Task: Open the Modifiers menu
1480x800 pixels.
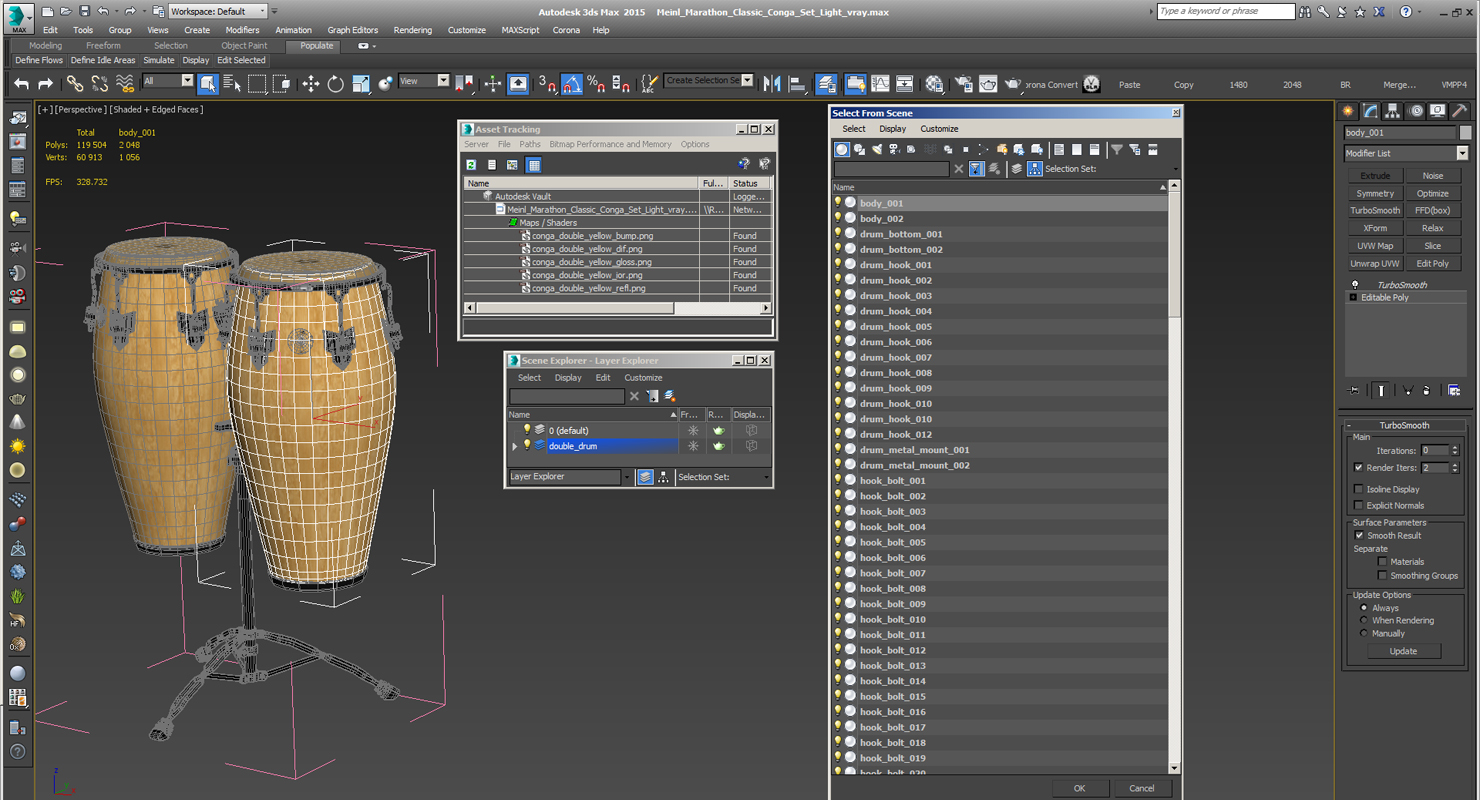Action: click(242, 30)
